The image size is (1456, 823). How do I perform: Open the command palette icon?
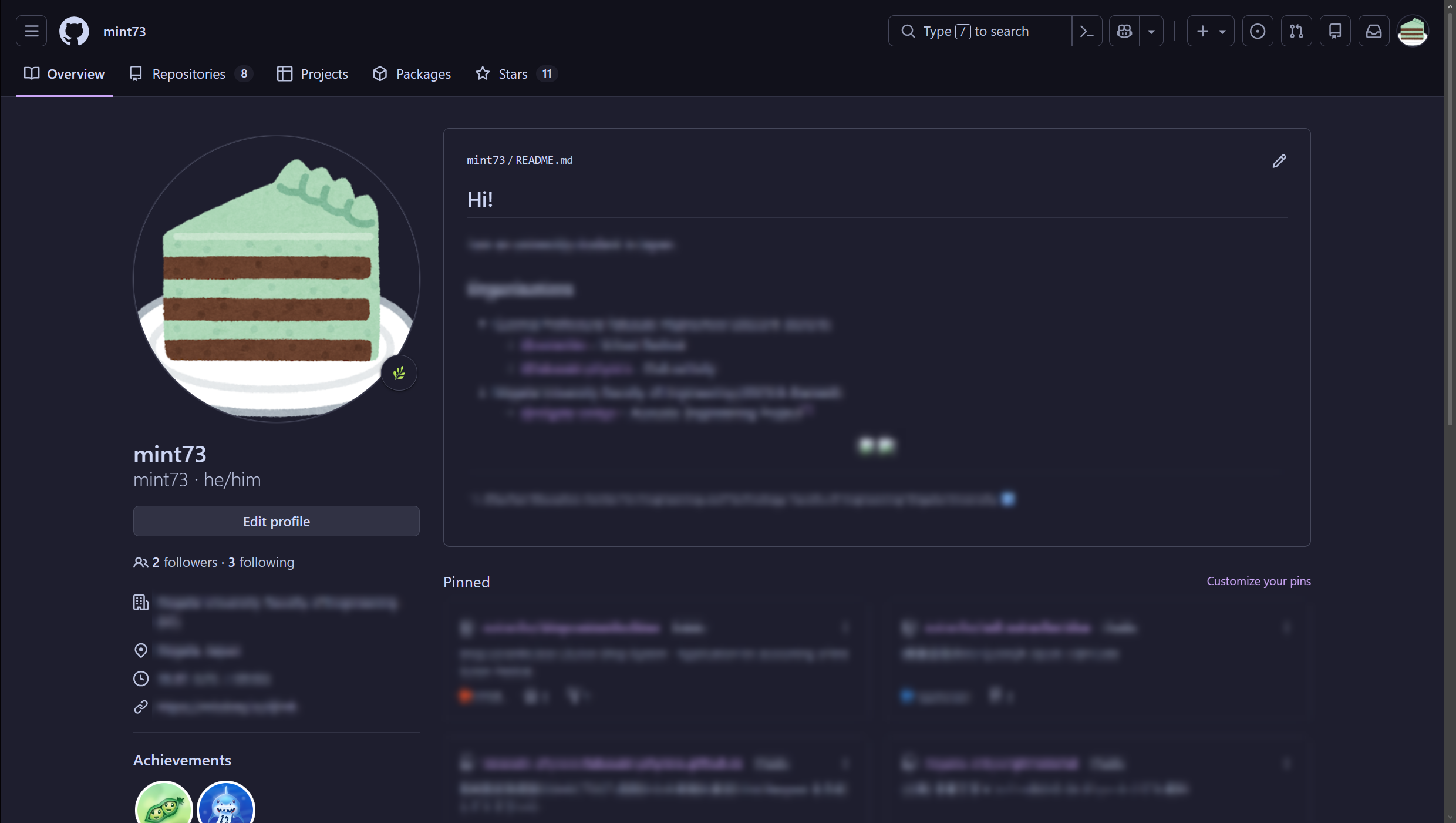click(x=1087, y=31)
